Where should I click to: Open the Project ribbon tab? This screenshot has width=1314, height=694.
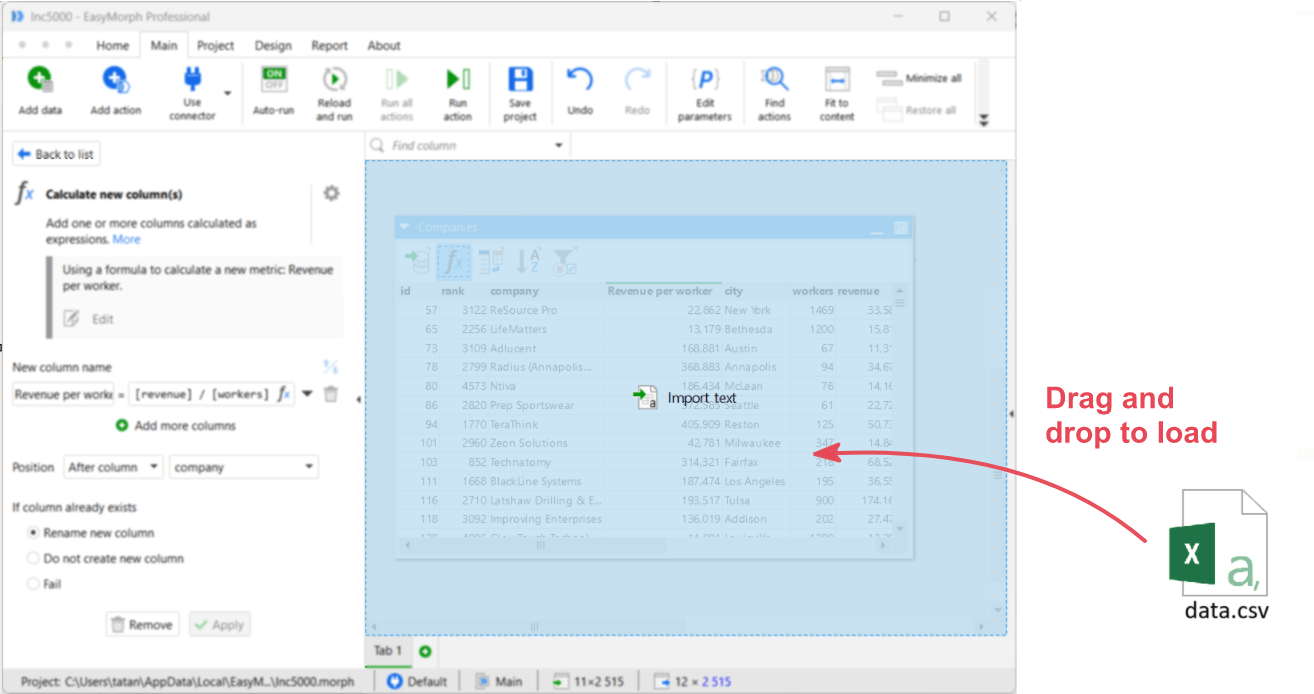215,45
